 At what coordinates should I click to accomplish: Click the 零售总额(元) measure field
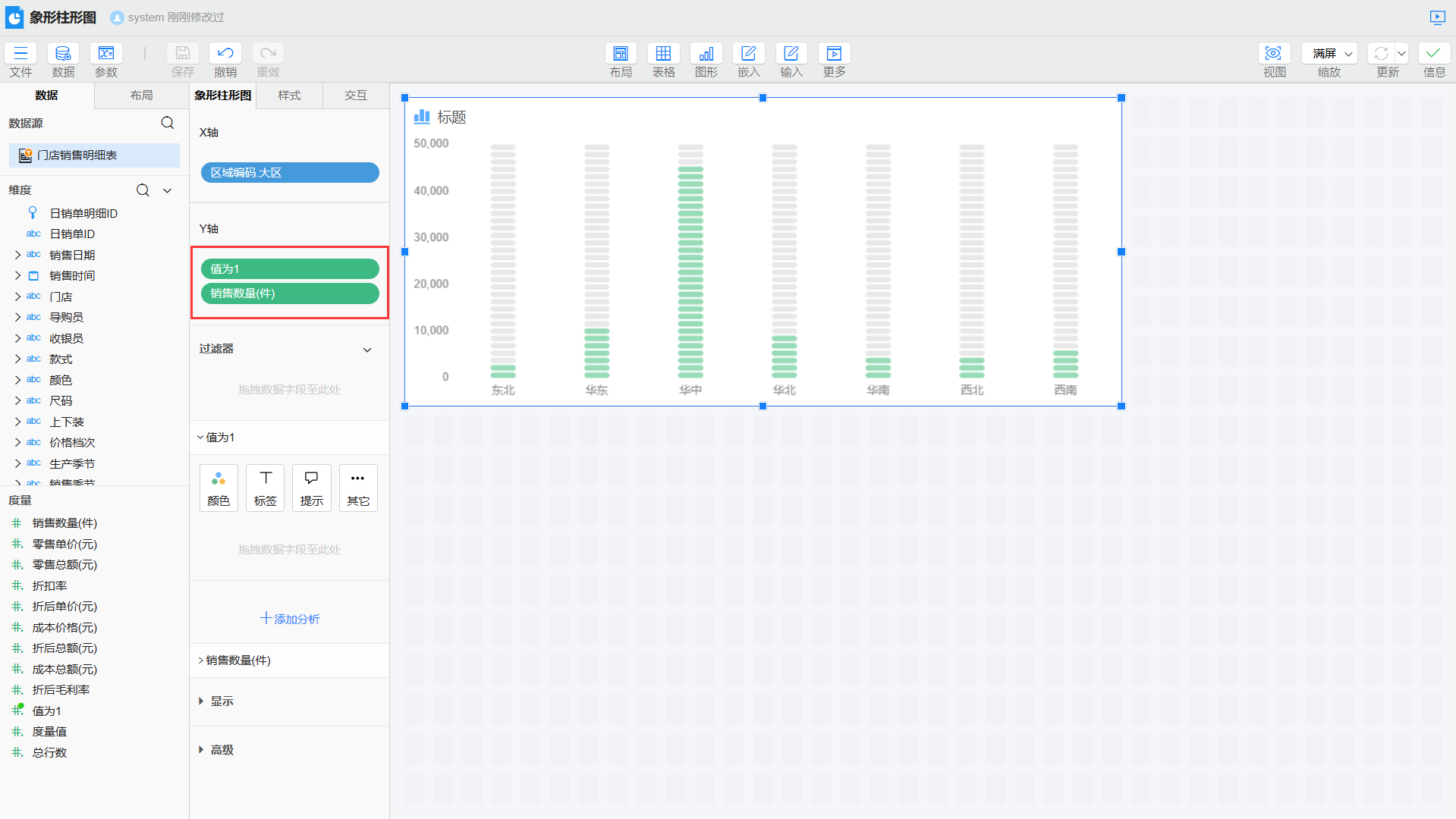[64, 565]
